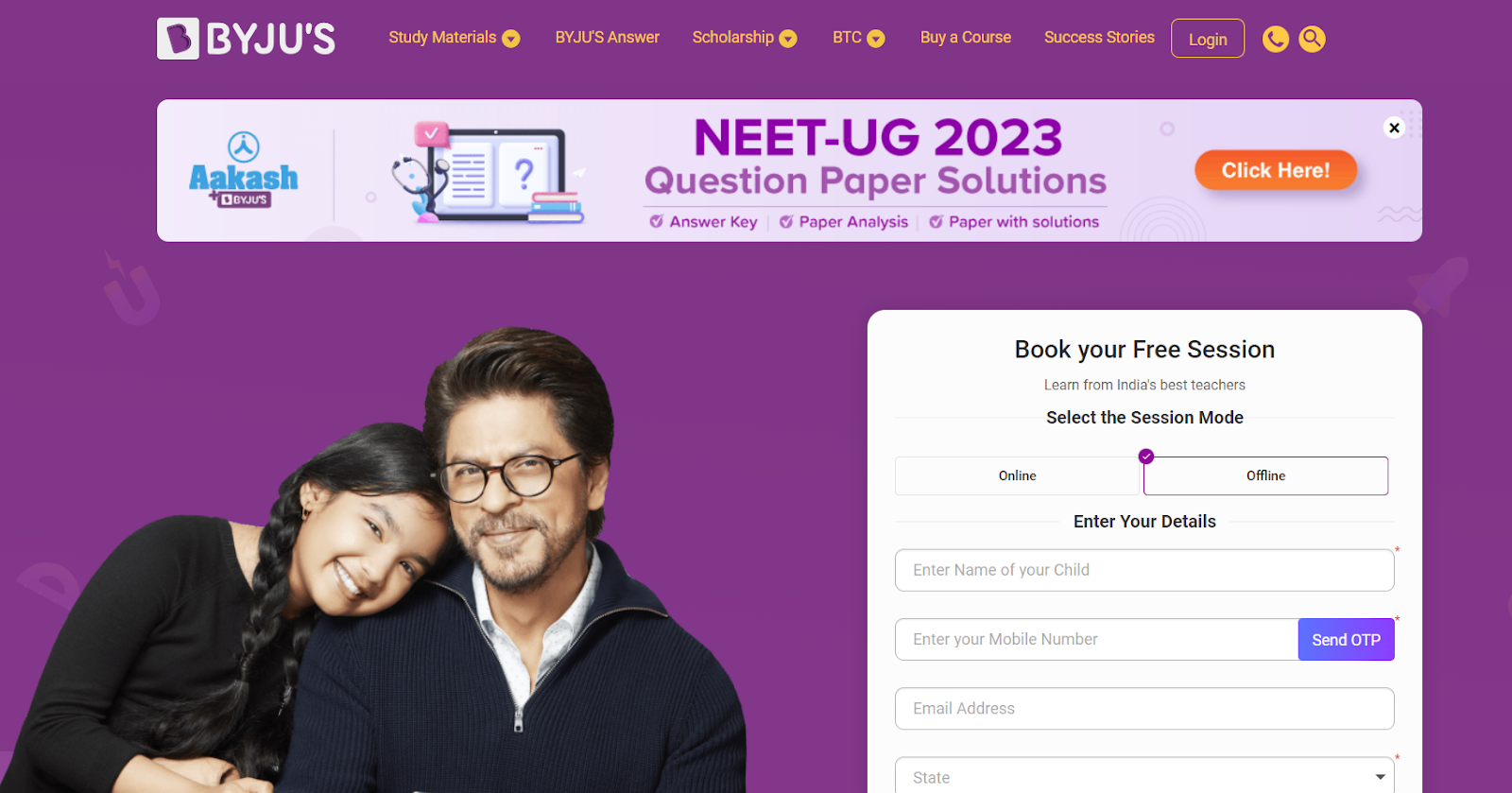Screen dimensions: 1512x793
Task: Expand the Scholarship dropdown menu
Action: click(x=745, y=38)
